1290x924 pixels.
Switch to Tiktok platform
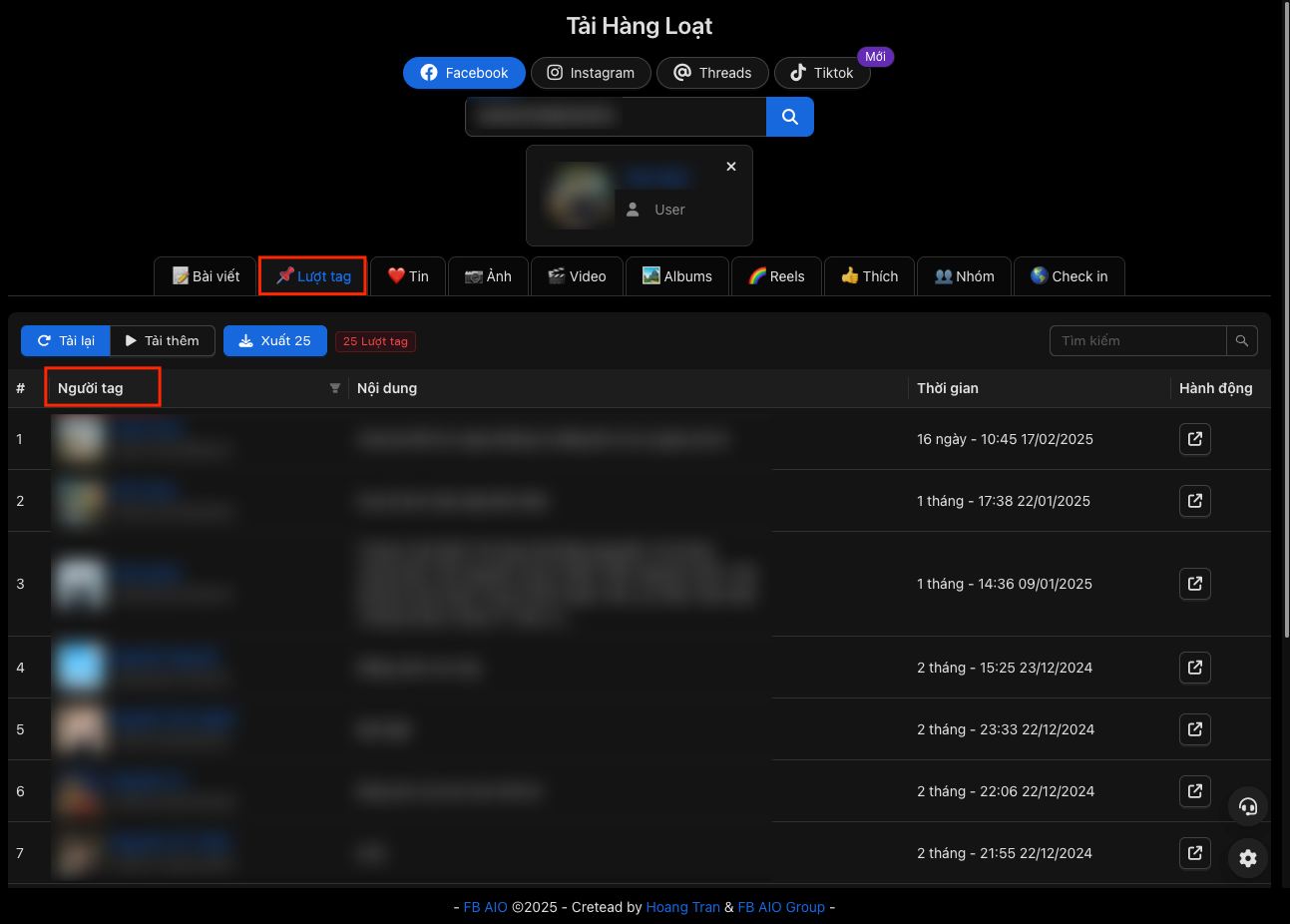point(822,73)
